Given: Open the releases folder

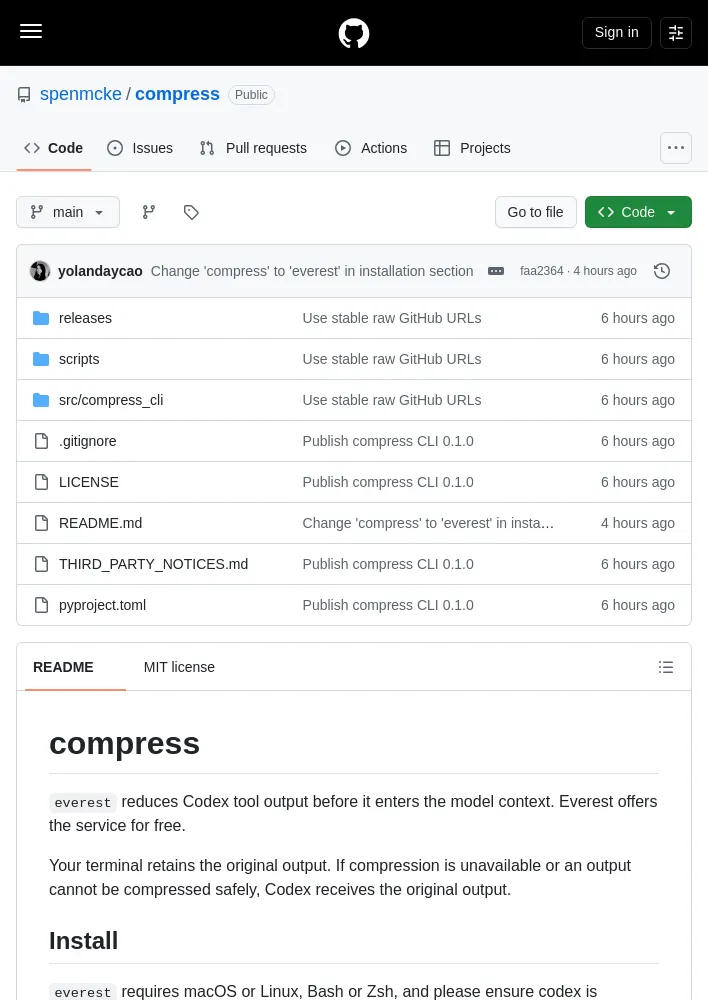Looking at the screenshot, I should [x=85, y=318].
